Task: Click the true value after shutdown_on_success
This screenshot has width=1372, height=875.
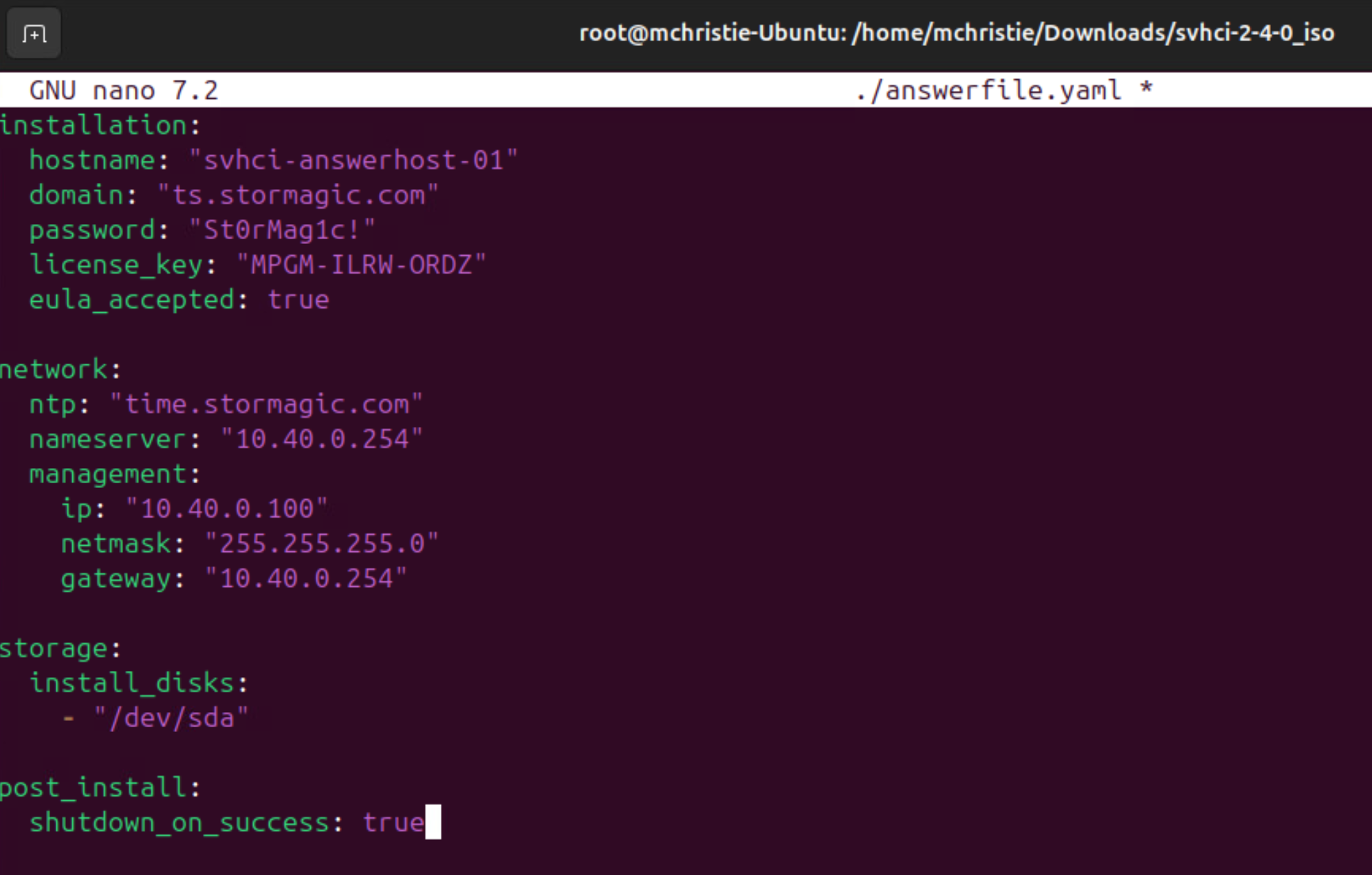Action: click(x=393, y=823)
